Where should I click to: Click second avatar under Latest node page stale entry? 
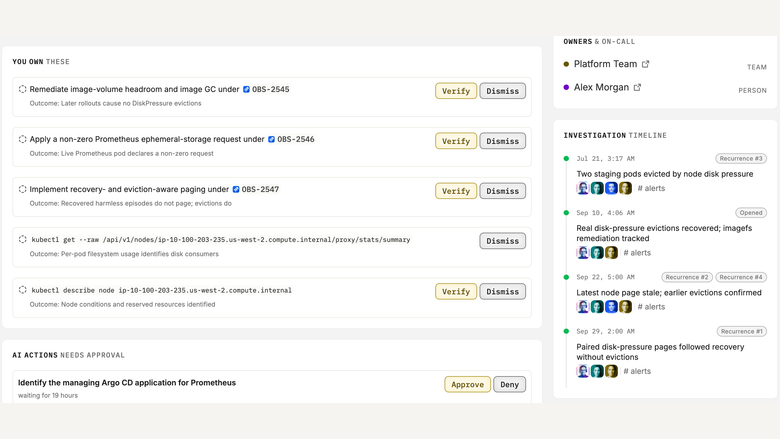tap(597, 307)
